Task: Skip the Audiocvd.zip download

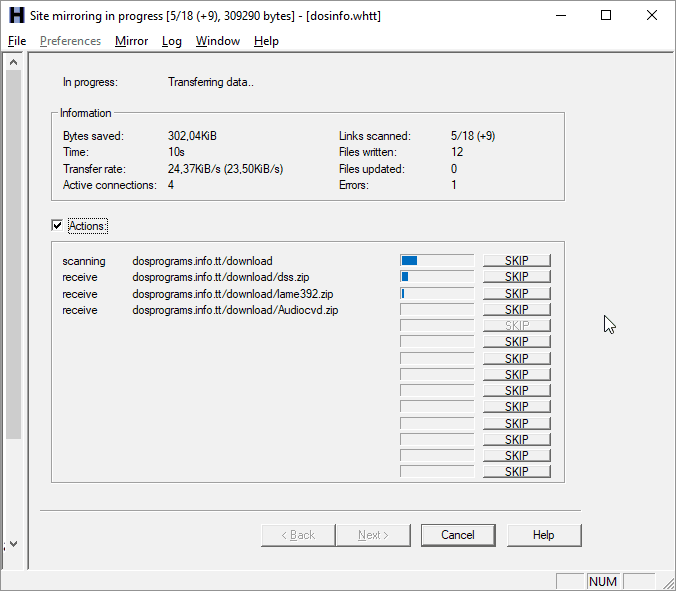Action: point(516,310)
